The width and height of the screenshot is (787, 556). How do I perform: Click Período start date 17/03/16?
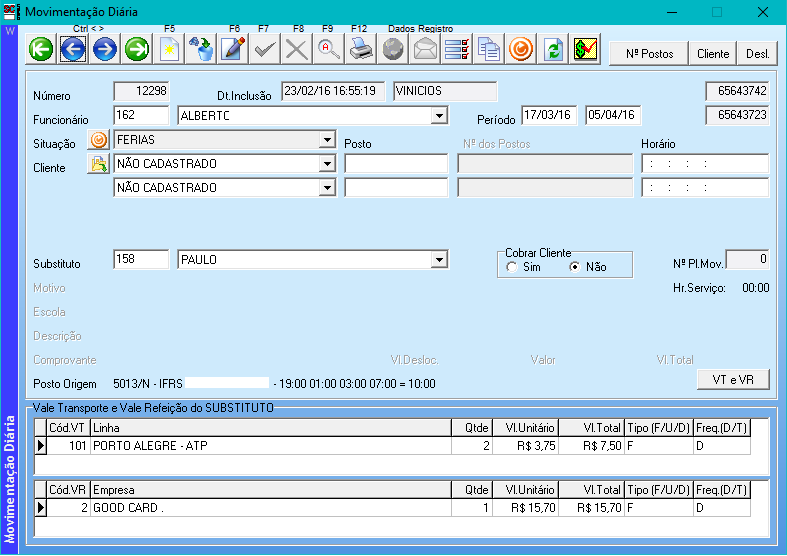[549, 115]
